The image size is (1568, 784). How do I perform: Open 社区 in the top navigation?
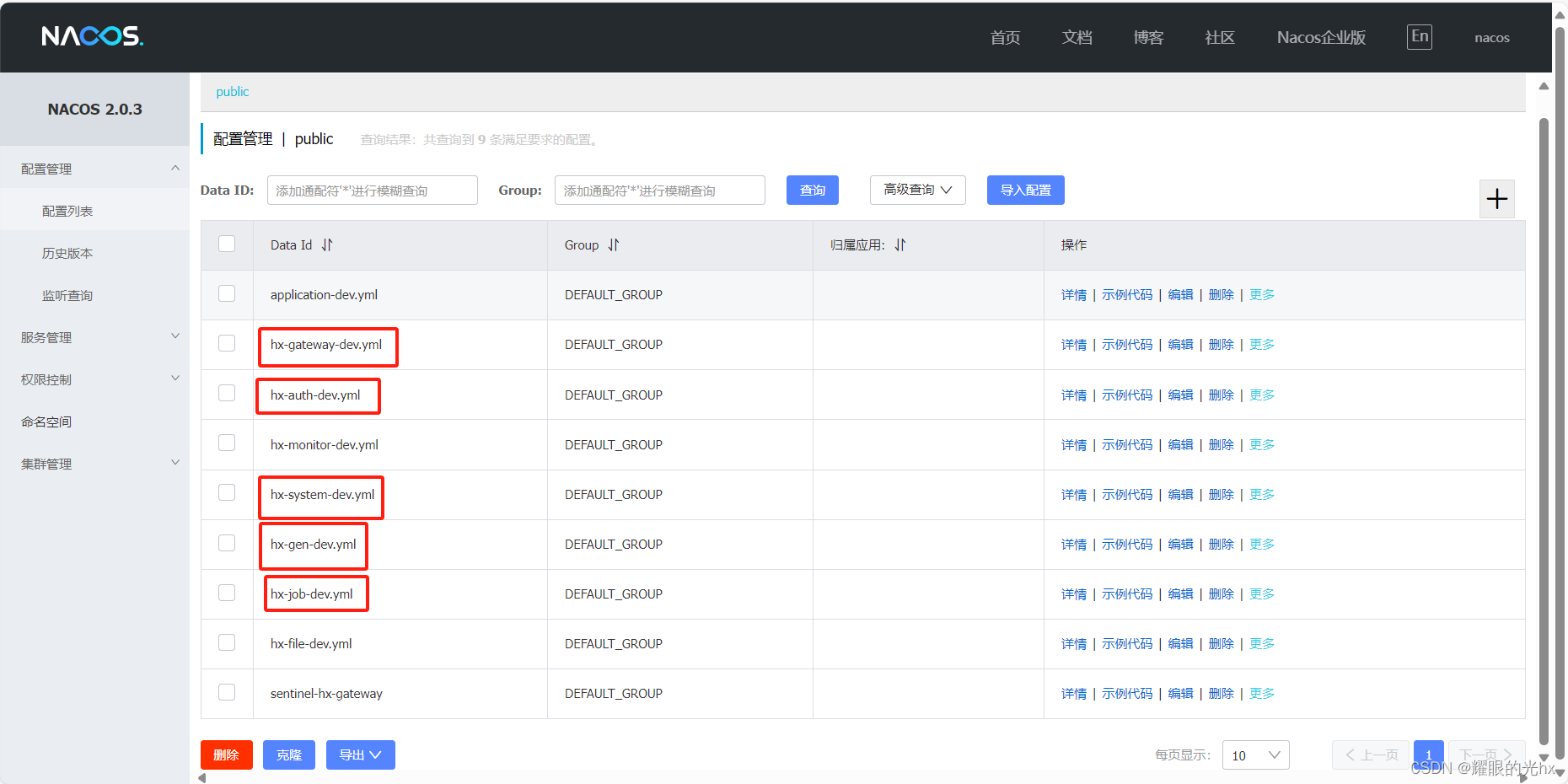pyautogui.click(x=1220, y=37)
